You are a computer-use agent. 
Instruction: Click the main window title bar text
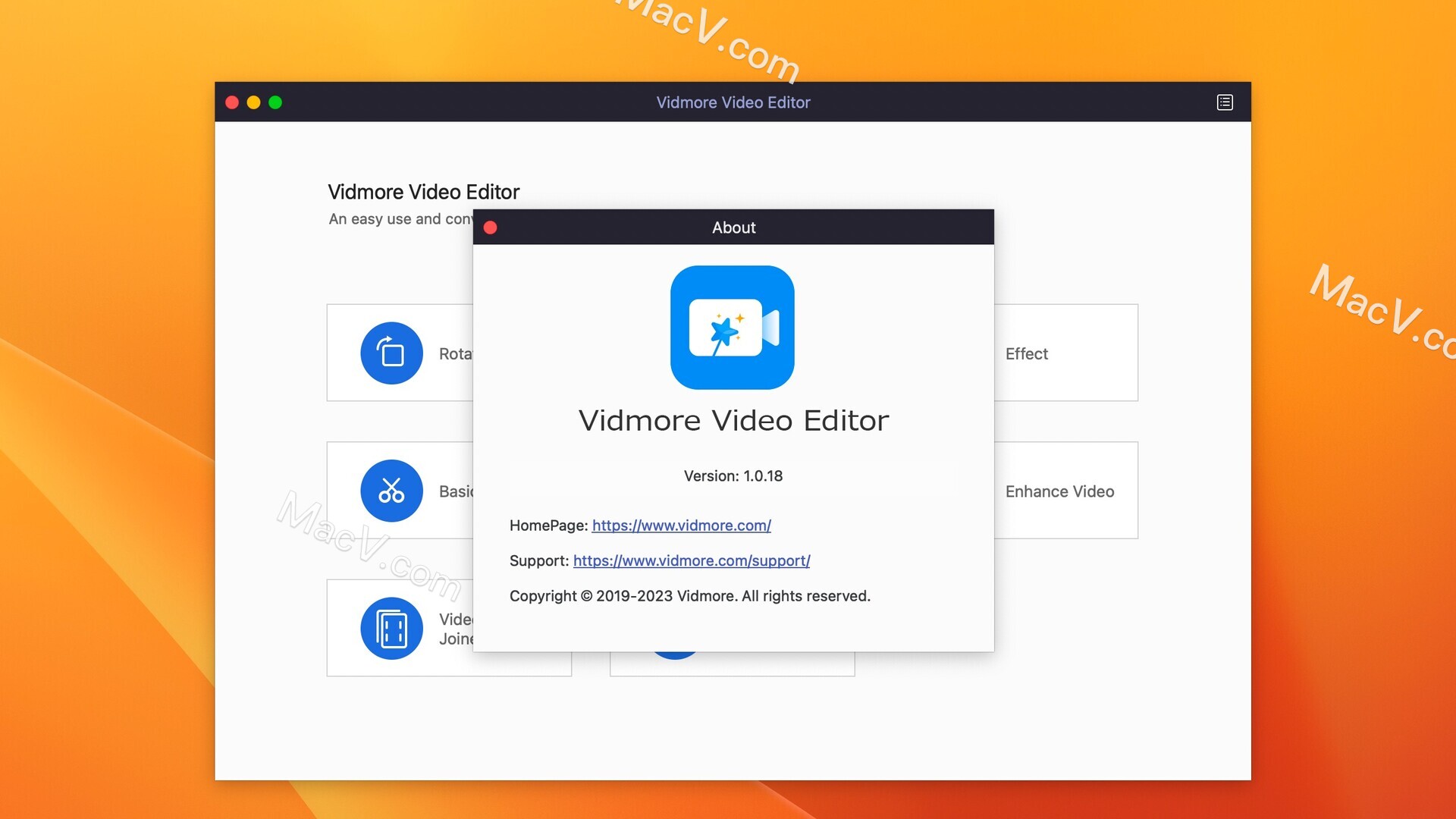(x=733, y=102)
